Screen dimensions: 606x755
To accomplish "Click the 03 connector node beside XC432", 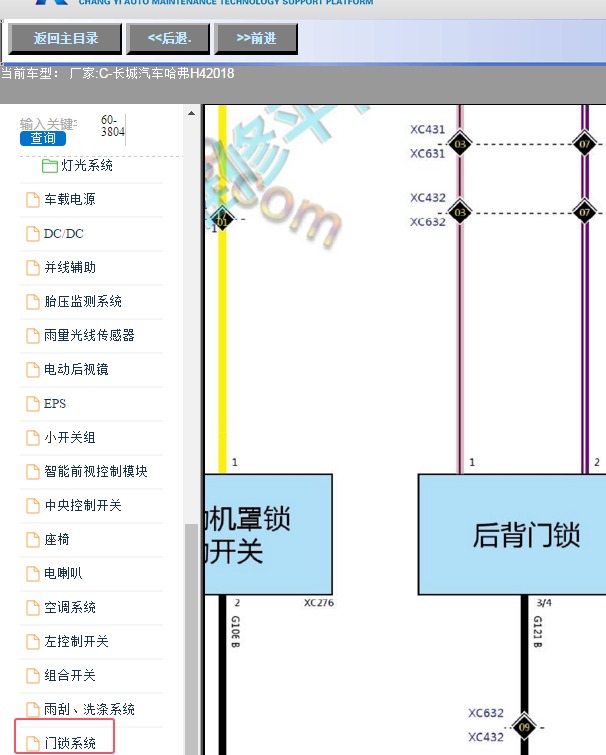I will tap(460, 212).
